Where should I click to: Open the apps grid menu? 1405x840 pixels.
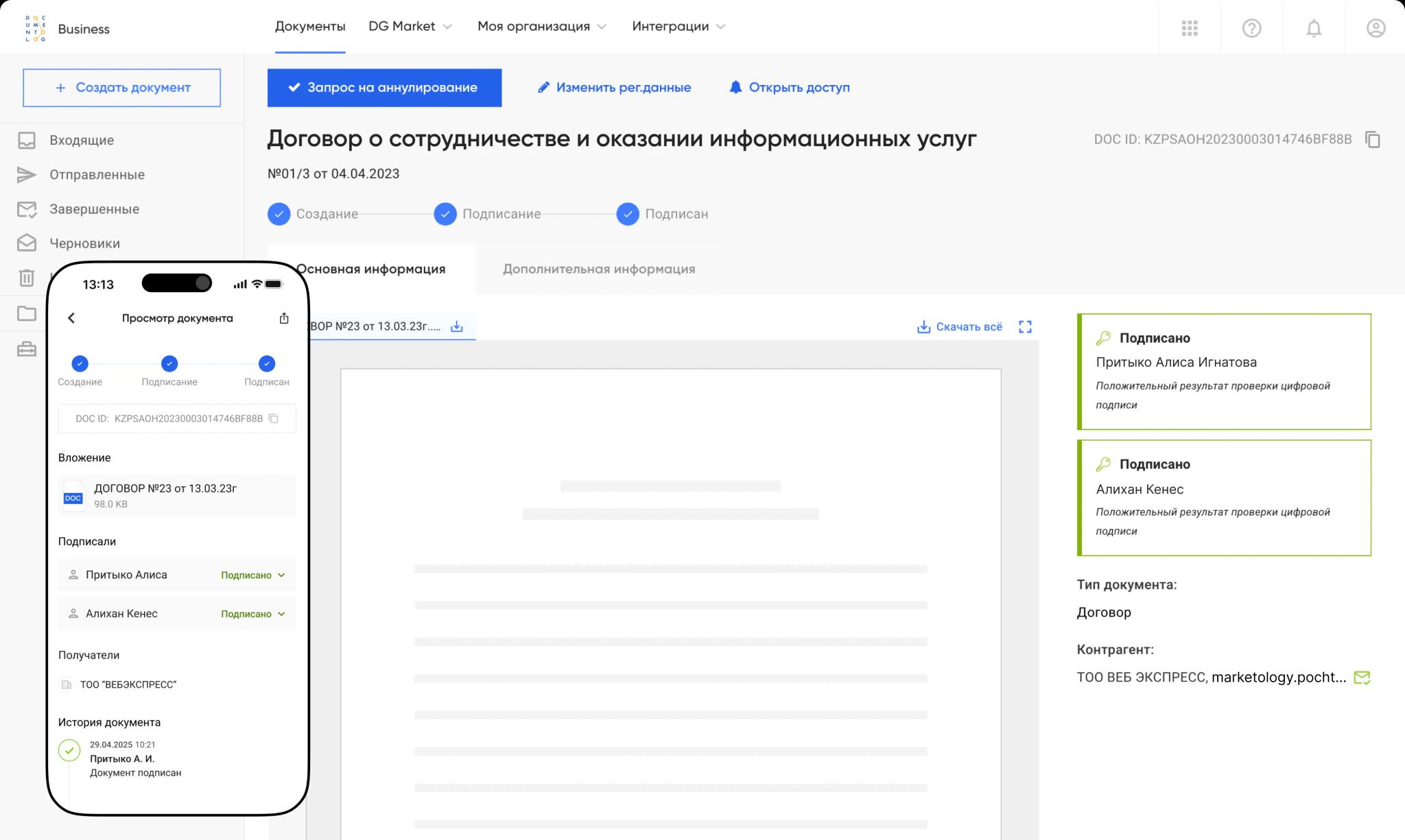tap(1190, 28)
